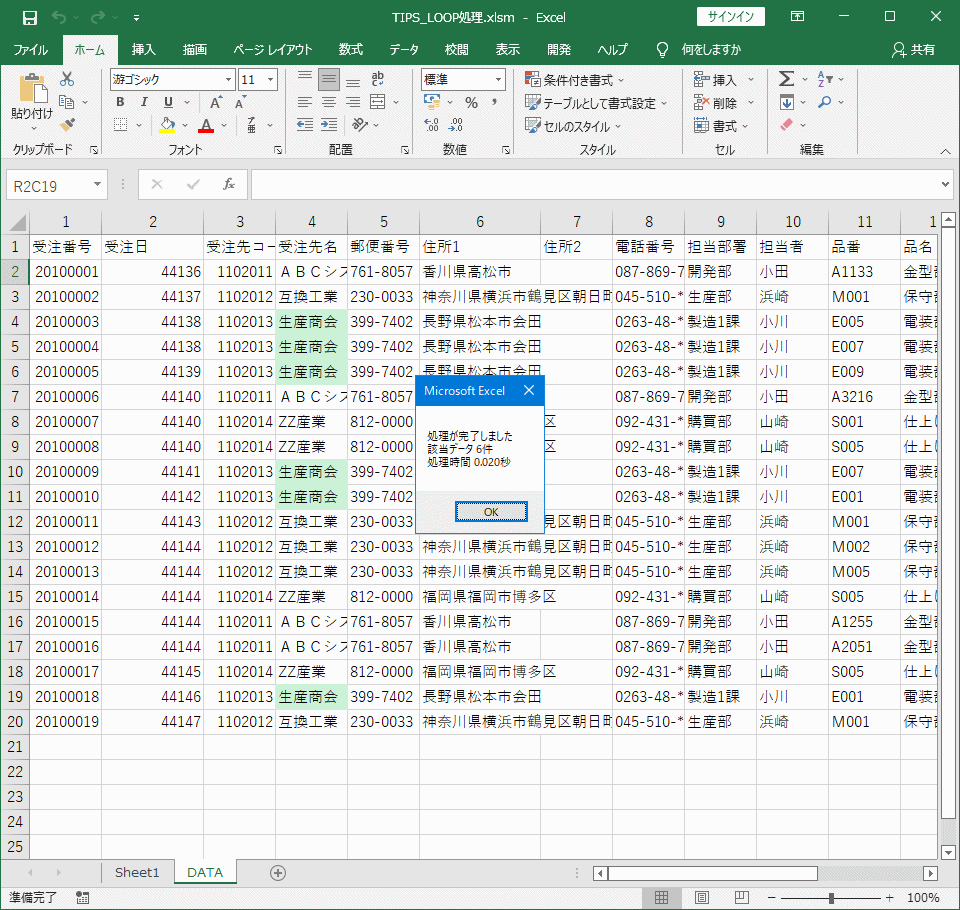960x910 pixels.
Task: Open the ファイル tab
Action: pyautogui.click(x=31, y=50)
